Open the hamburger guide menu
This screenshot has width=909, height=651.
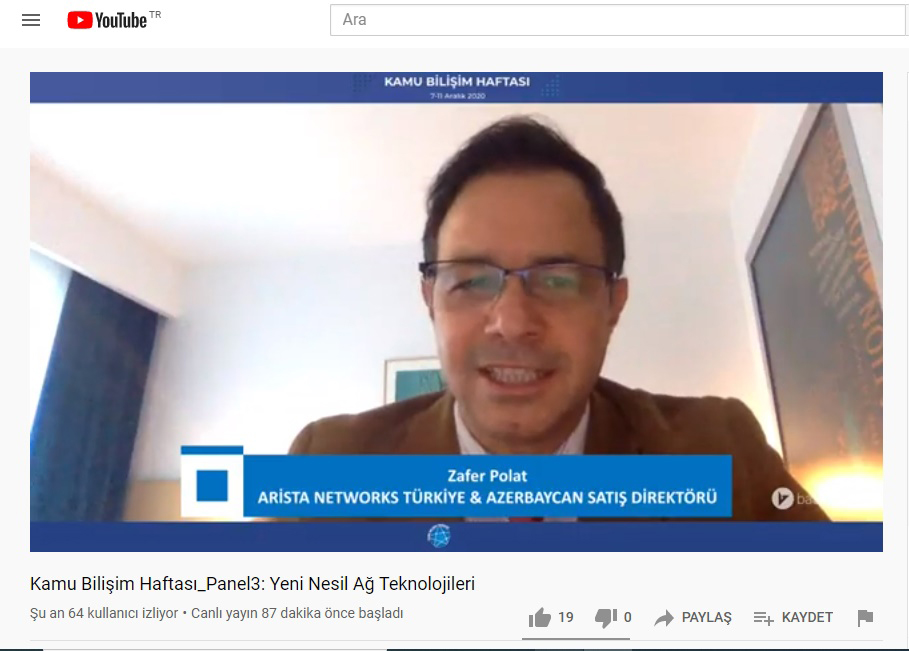(31, 20)
